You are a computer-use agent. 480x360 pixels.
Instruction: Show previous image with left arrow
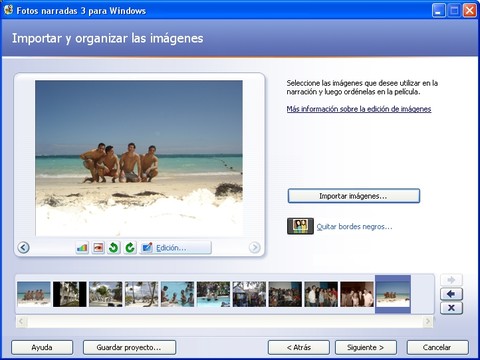pos(23,248)
